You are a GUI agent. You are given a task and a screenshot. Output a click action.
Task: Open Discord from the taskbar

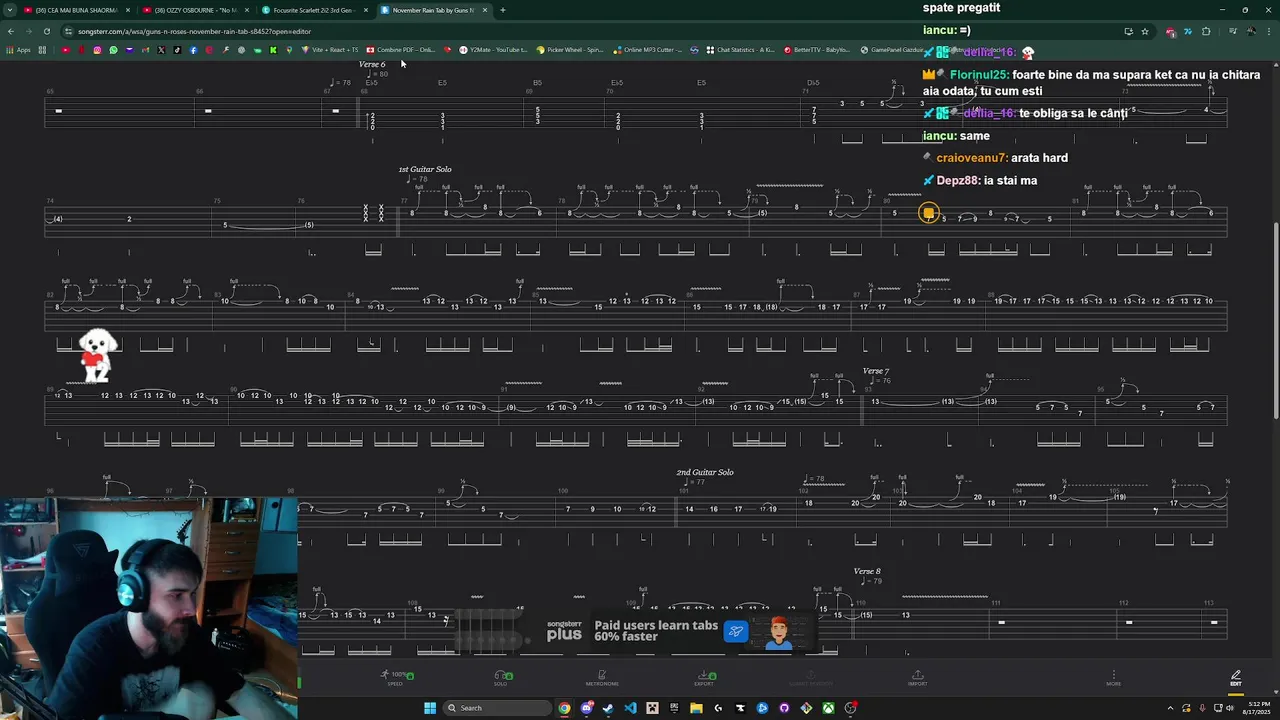(x=587, y=708)
